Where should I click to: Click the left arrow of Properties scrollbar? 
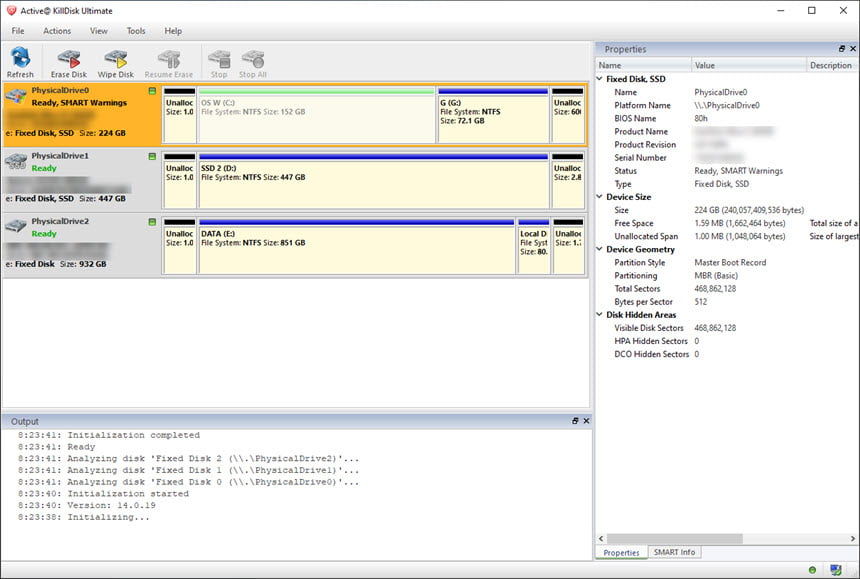pos(601,538)
